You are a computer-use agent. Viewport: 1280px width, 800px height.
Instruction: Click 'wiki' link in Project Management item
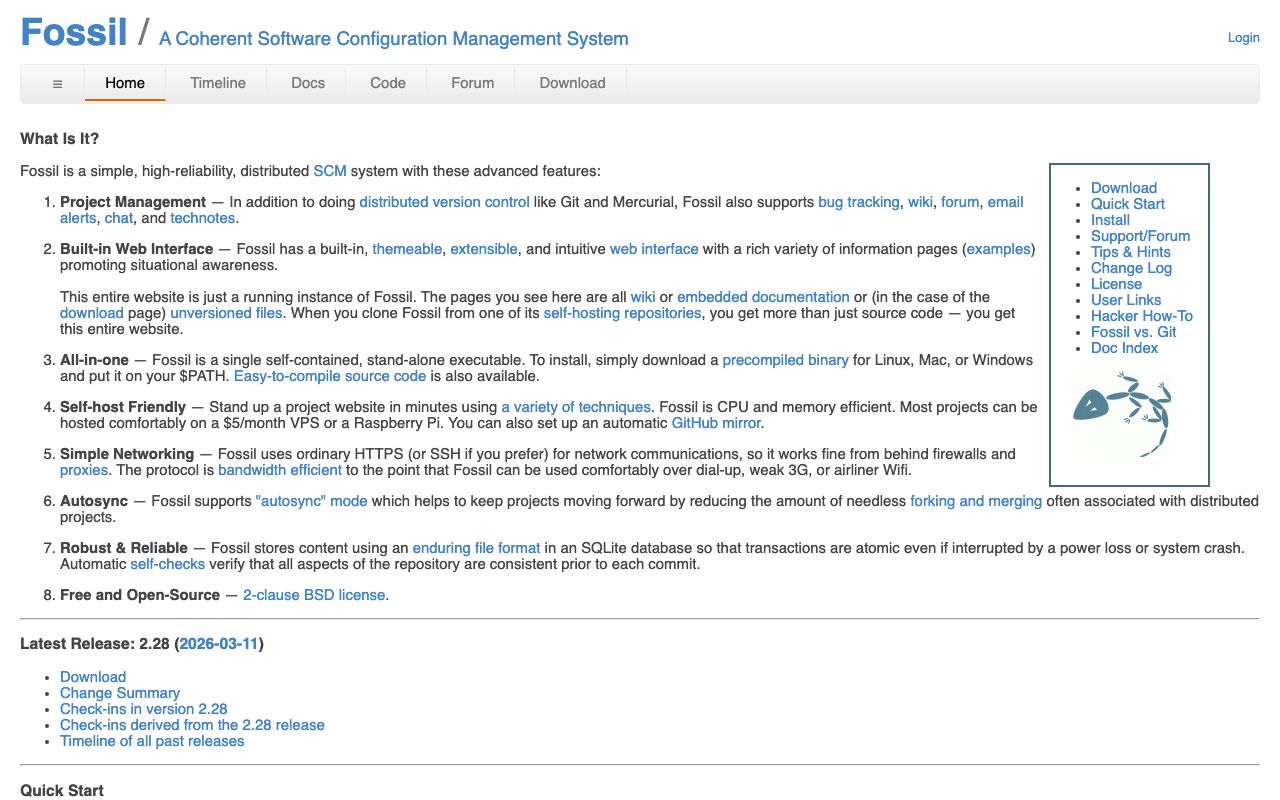(x=920, y=202)
